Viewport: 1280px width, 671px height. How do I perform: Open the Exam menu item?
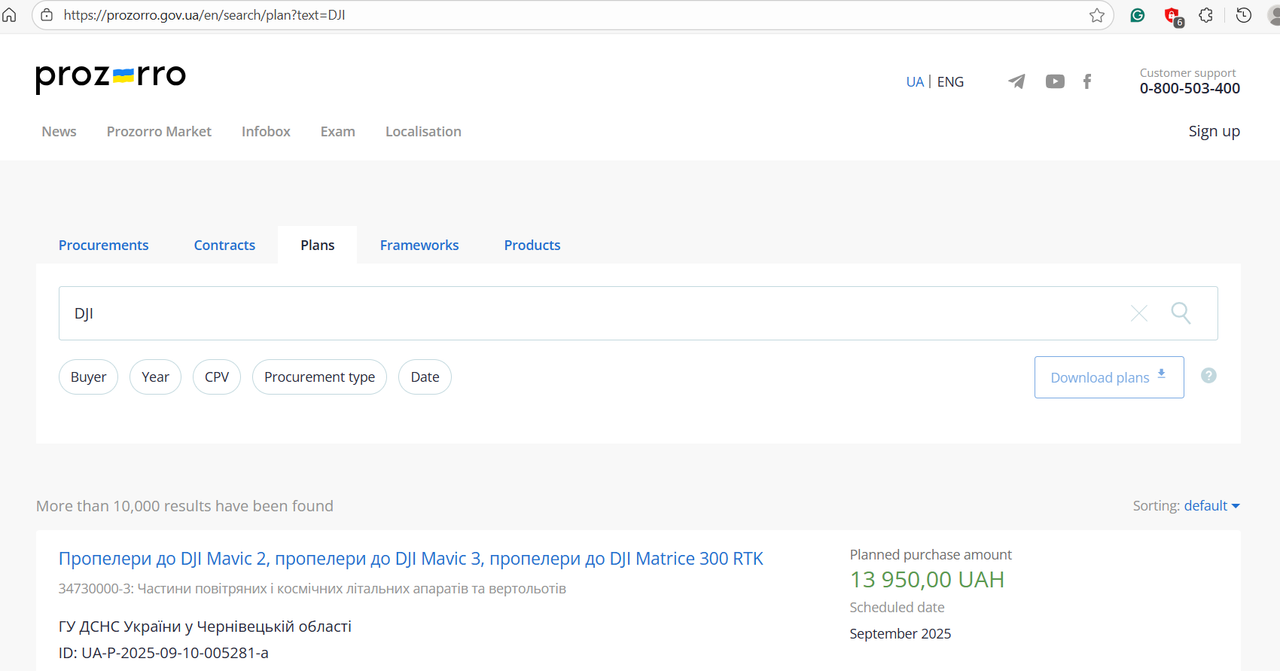(338, 131)
